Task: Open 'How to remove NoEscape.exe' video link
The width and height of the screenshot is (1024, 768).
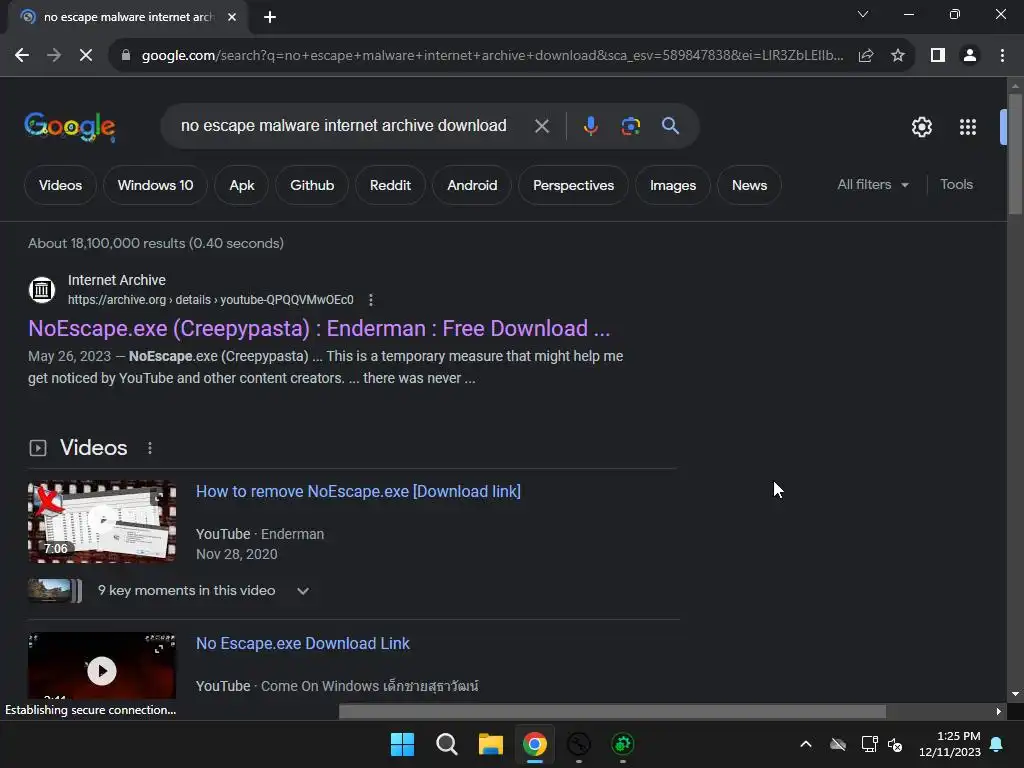Action: click(358, 491)
